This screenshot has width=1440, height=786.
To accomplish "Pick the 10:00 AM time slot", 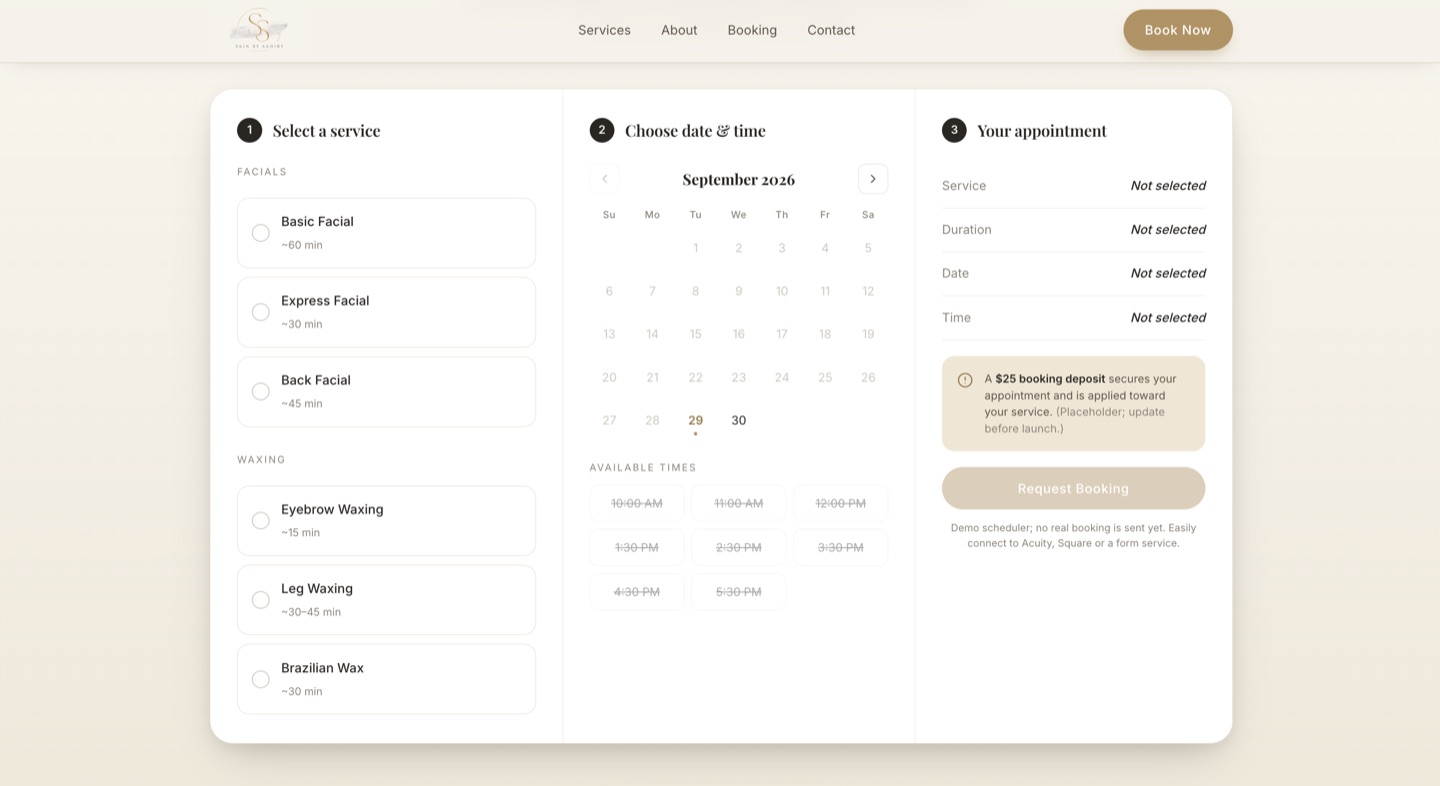I will [x=637, y=503].
